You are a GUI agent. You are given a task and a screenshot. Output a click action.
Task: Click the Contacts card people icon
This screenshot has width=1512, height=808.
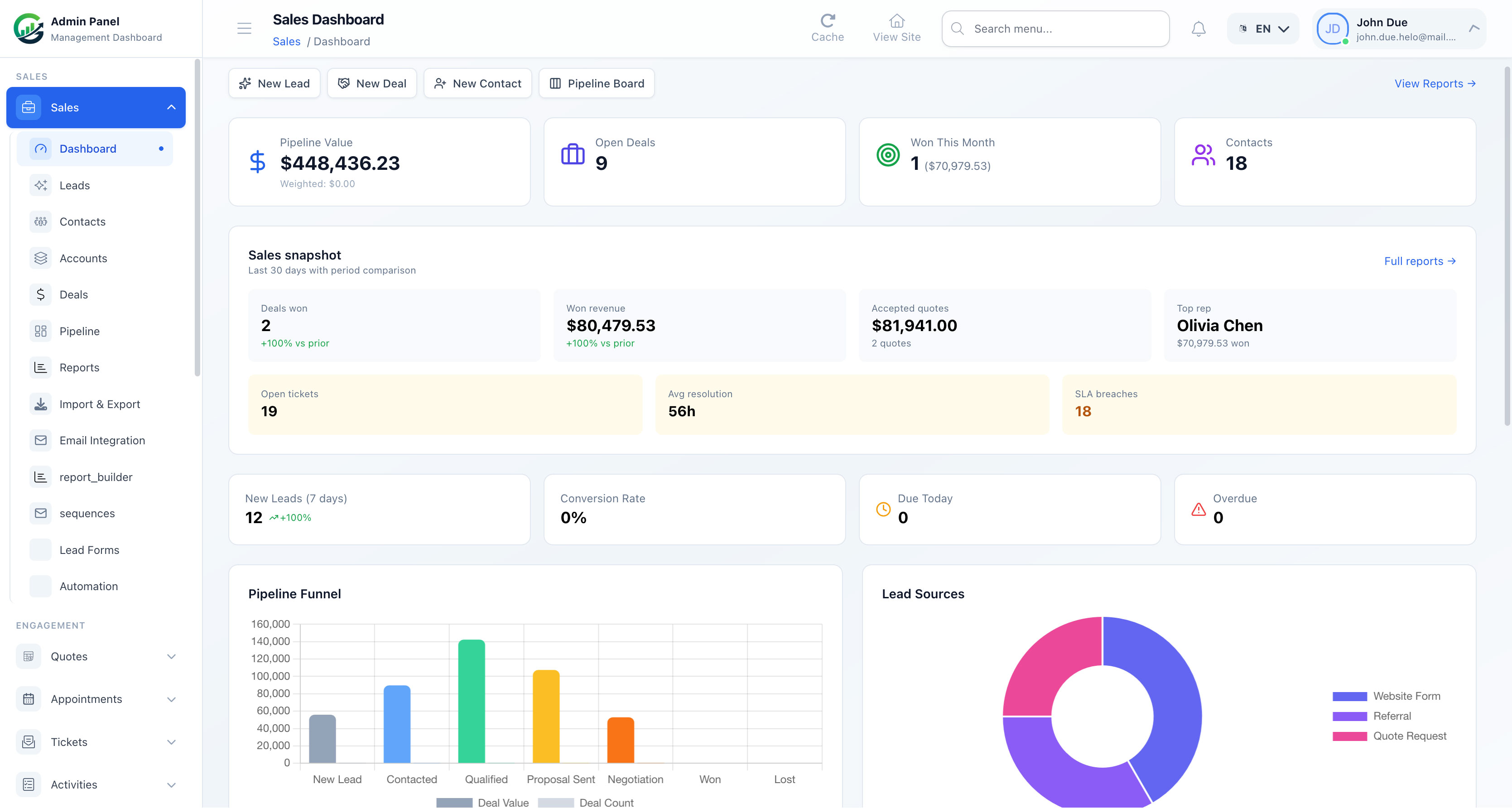pos(1203,155)
